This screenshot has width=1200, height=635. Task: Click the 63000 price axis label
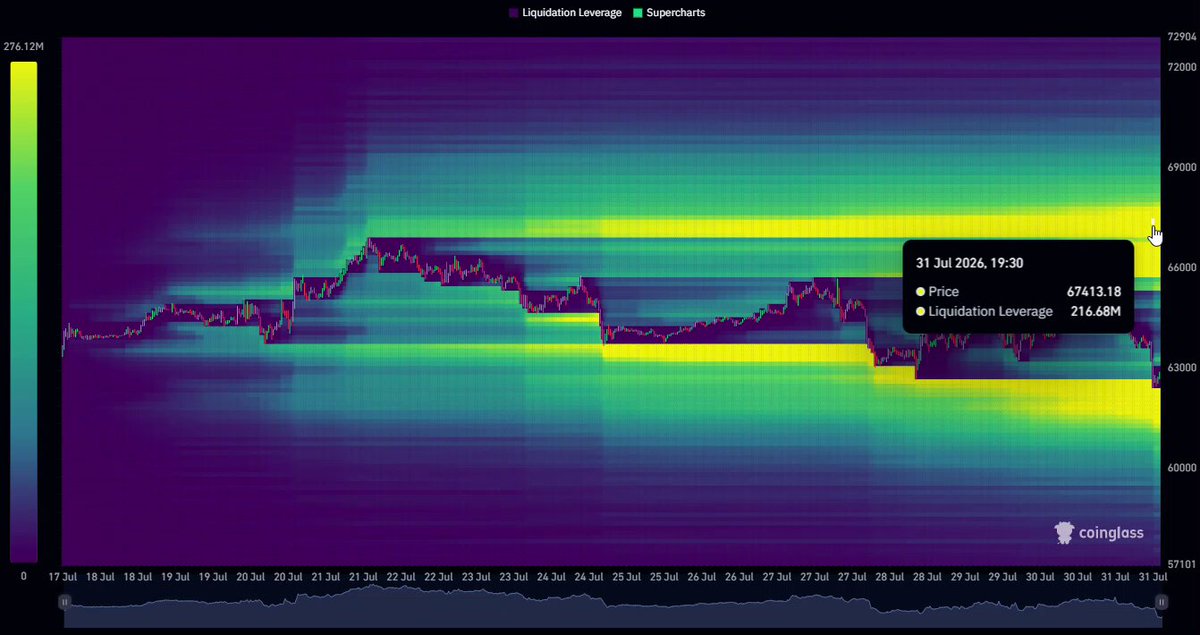click(1180, 368)
